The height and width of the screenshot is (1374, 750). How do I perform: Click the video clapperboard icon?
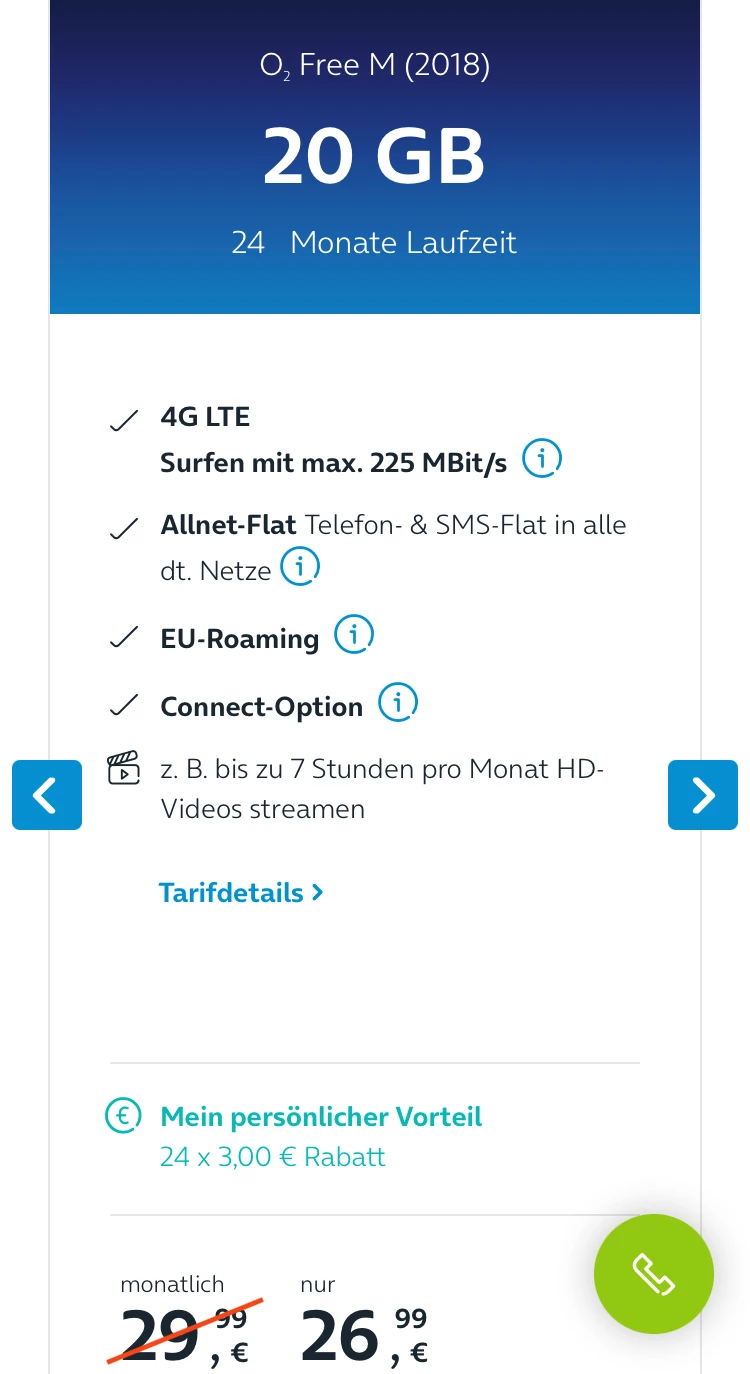123,770
